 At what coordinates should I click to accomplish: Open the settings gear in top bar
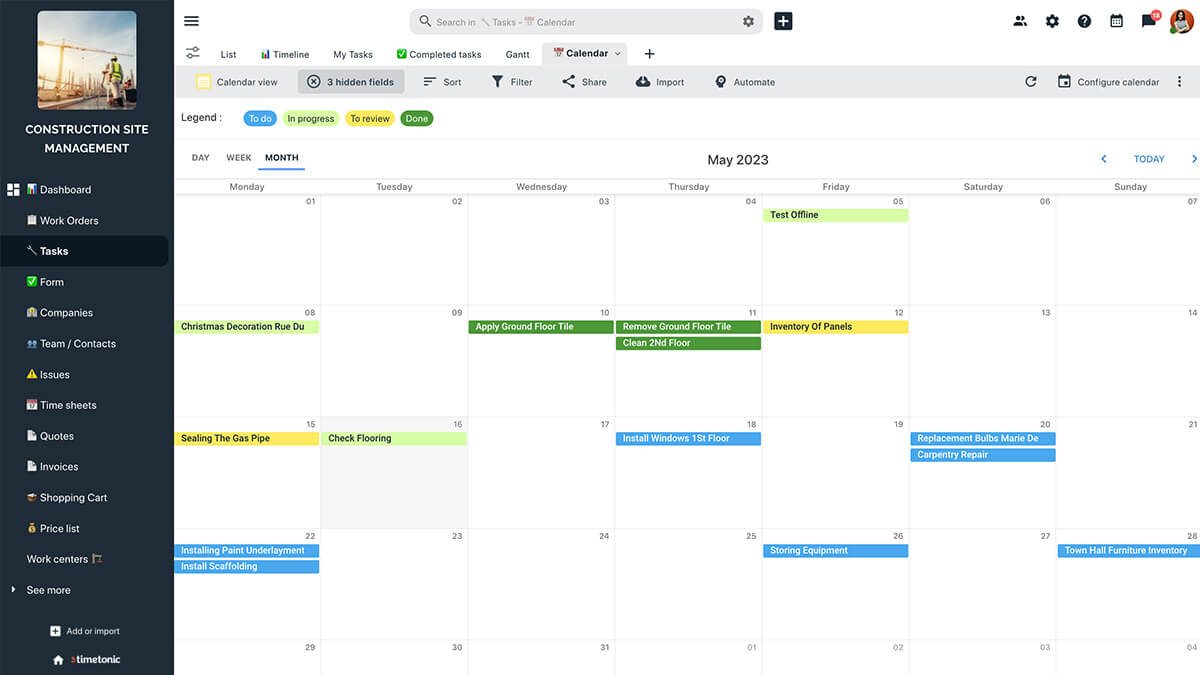[x=1052, y=21]
